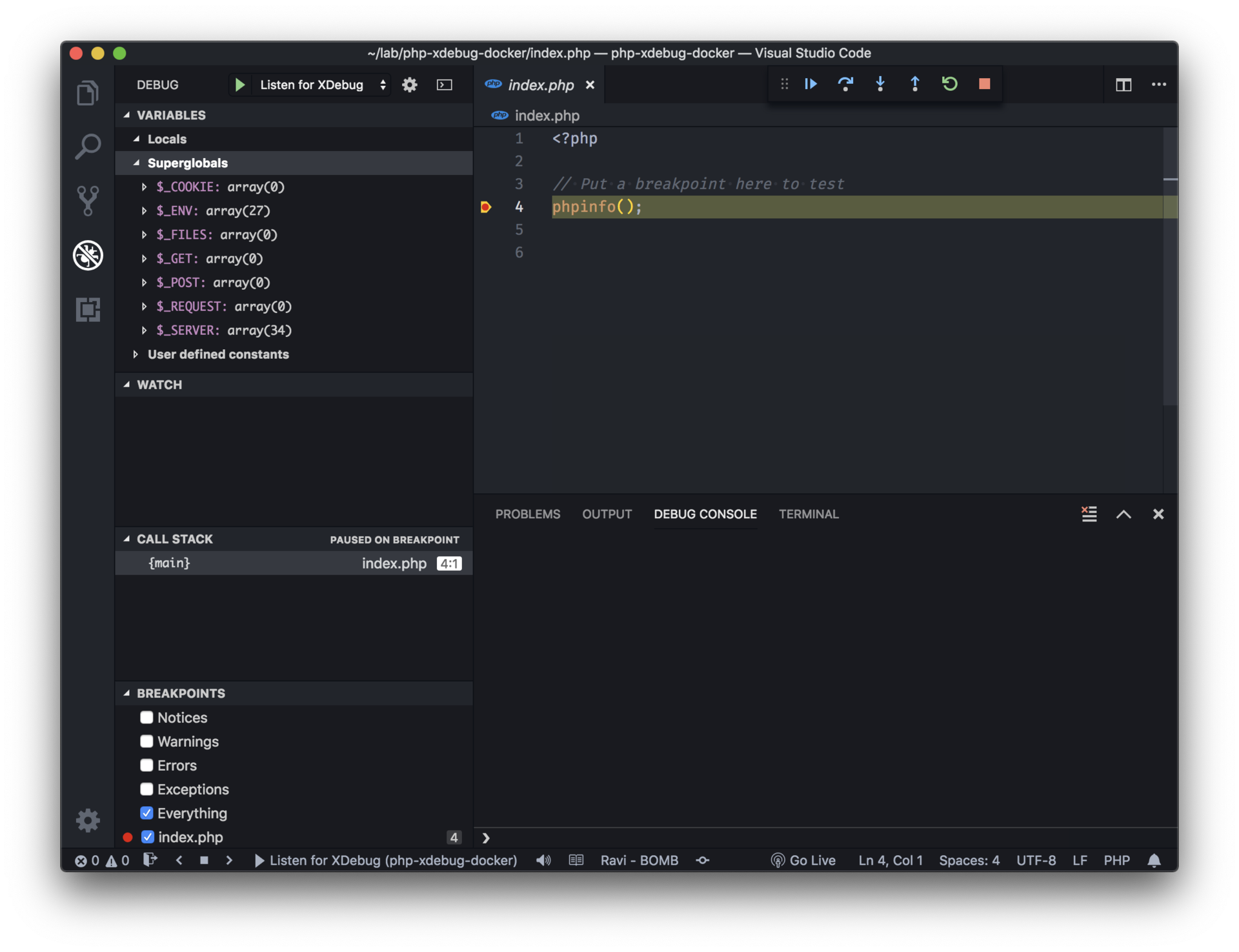Image resolution: width=1239 pixels, height=952 pixels.
Task: Open debug launch settings via gear icon
Action: (409, 85)
